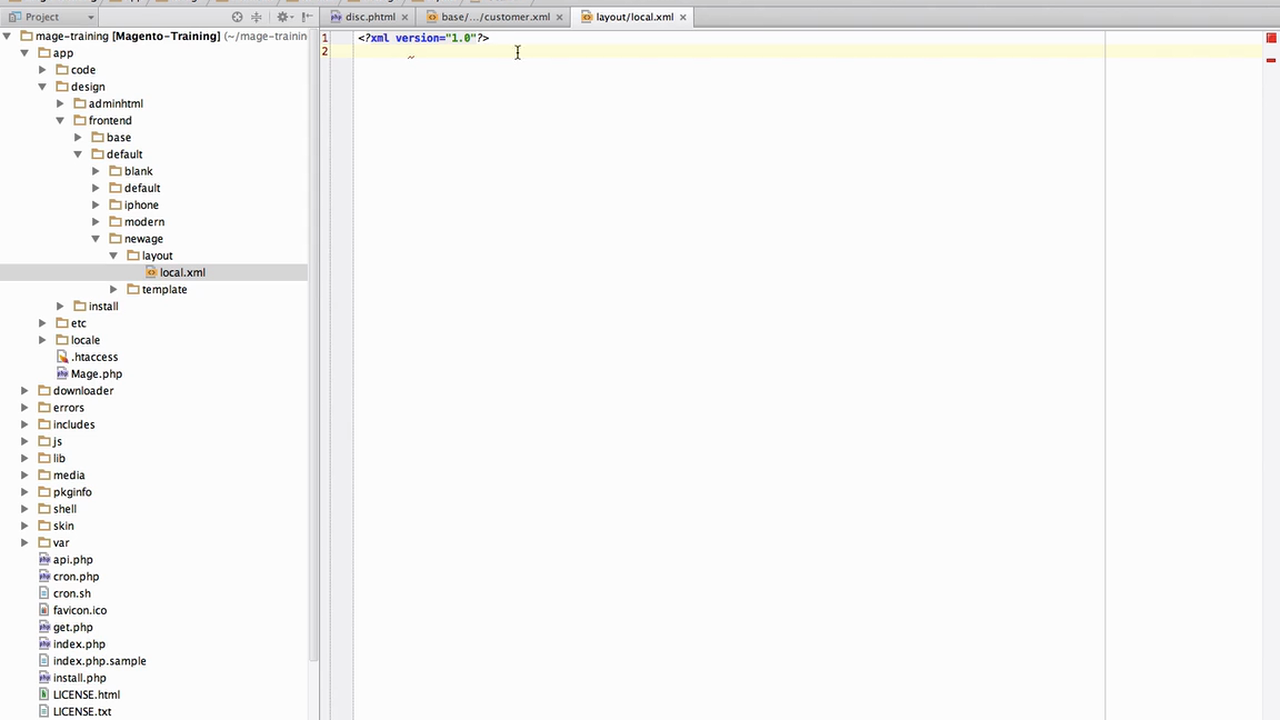Hide the Project tool window with the hide icon
1280x720 pixels.
(x=306, y=17)
